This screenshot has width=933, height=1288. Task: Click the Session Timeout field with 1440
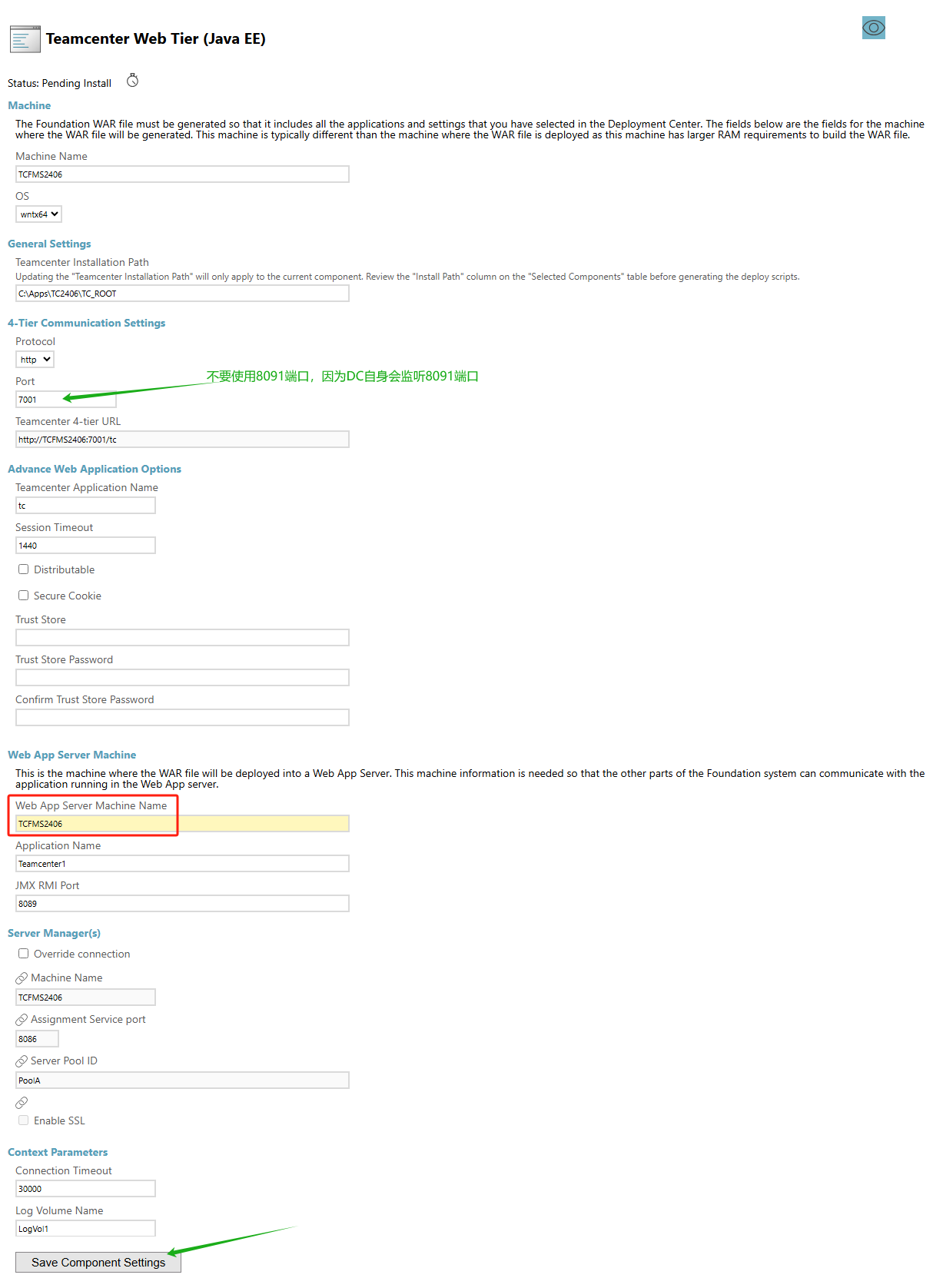85,546
